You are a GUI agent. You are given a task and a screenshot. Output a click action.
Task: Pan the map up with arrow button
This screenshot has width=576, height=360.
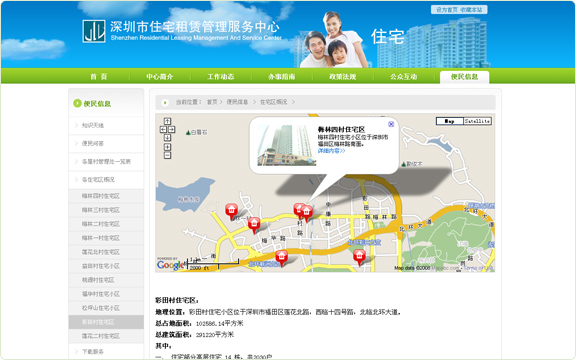(x=168, y=121)
